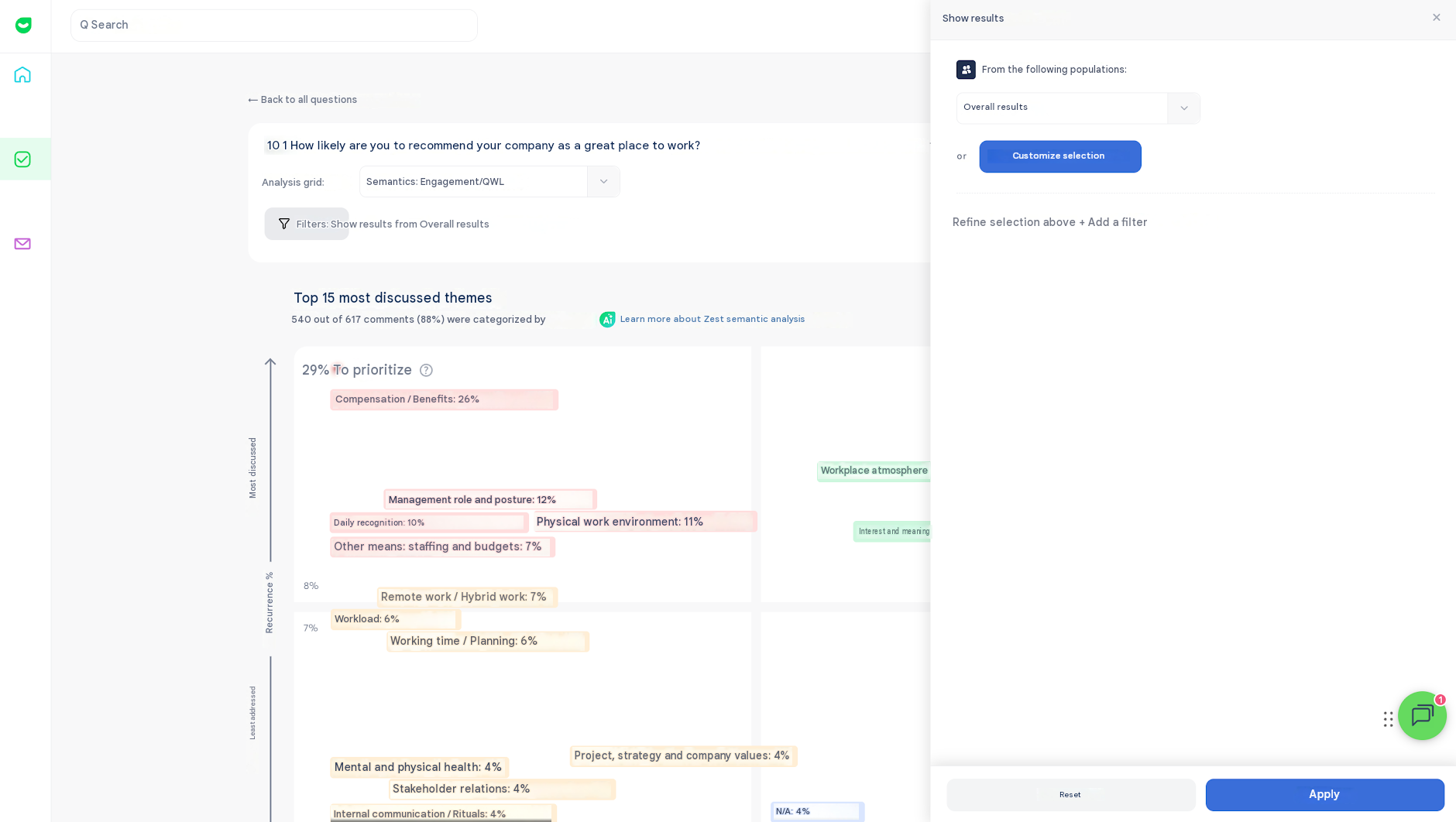Reset the filter selection

[x=1070, y=795]
